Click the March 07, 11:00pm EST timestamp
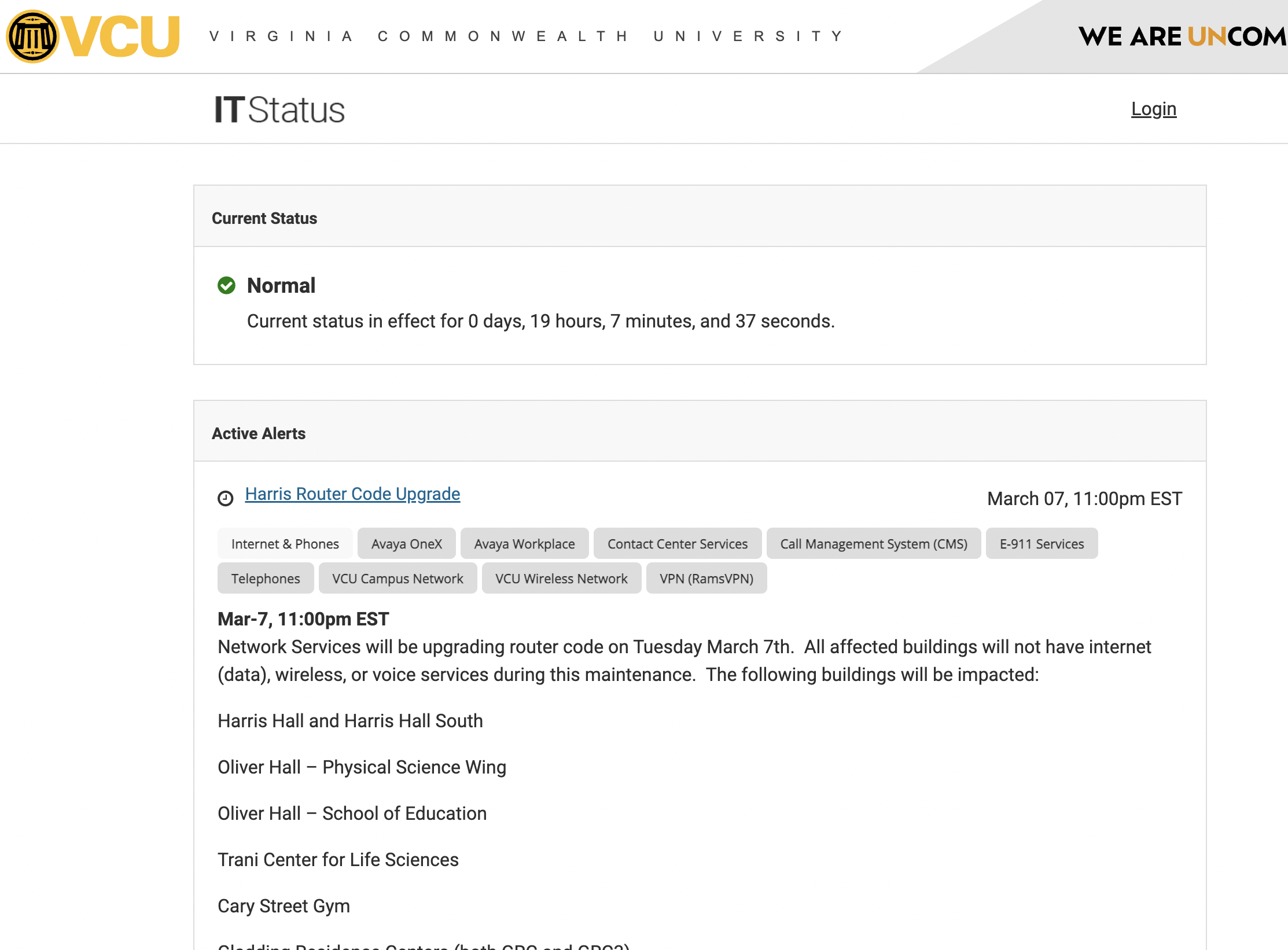The width and height of the screenshot is (1288, 950). (1084, 498)
